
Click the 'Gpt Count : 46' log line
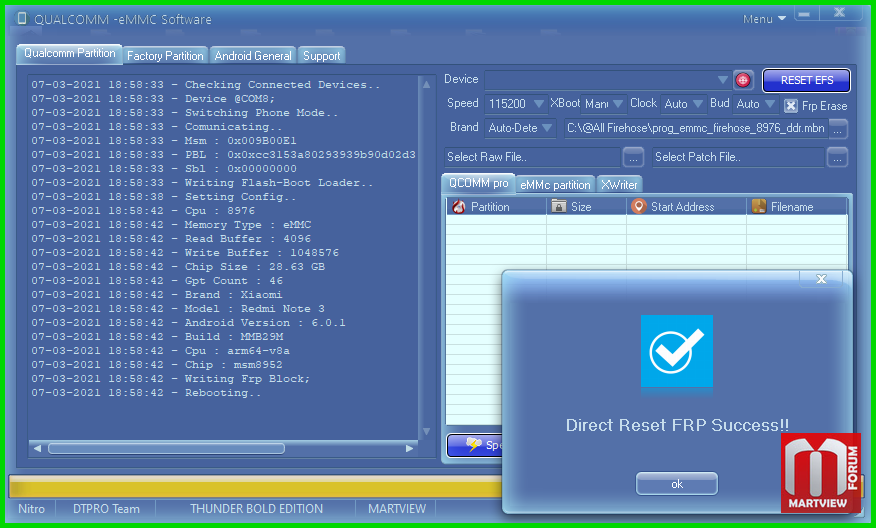(x=157, y=280)
